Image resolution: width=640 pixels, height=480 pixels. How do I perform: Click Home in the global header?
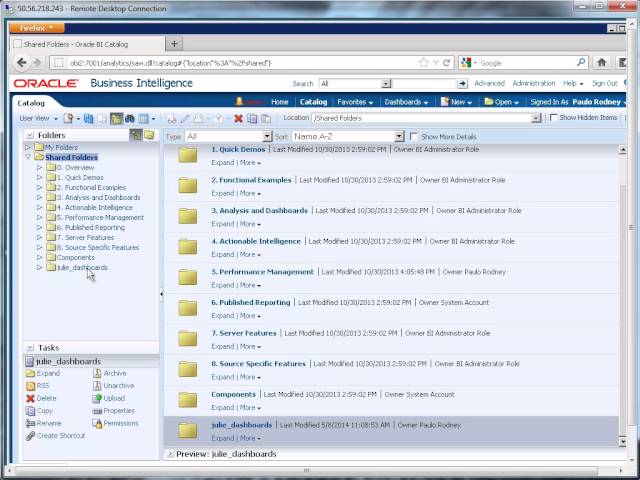point(280,102)
